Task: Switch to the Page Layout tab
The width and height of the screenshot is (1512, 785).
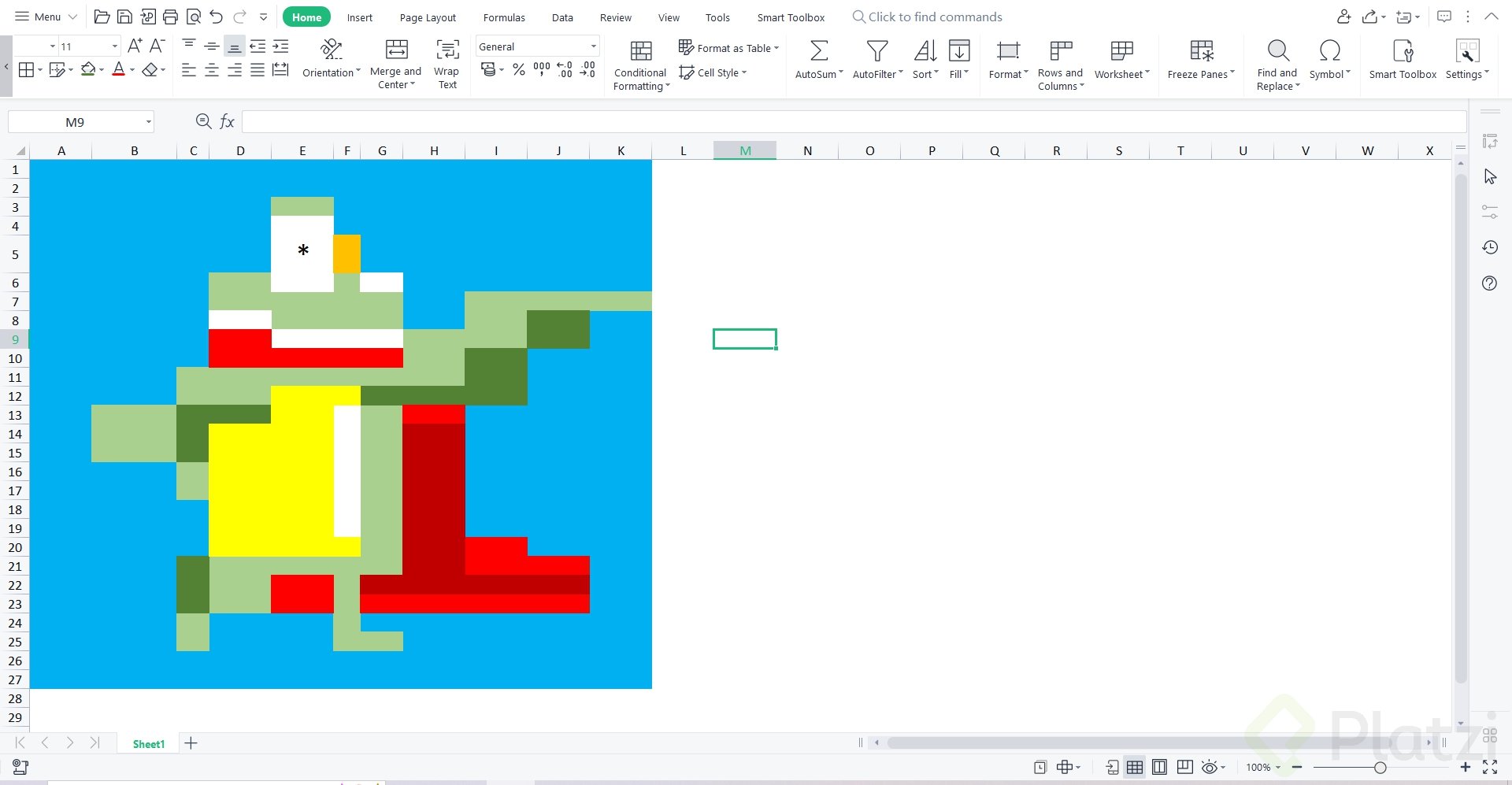Action: point(428,17)
